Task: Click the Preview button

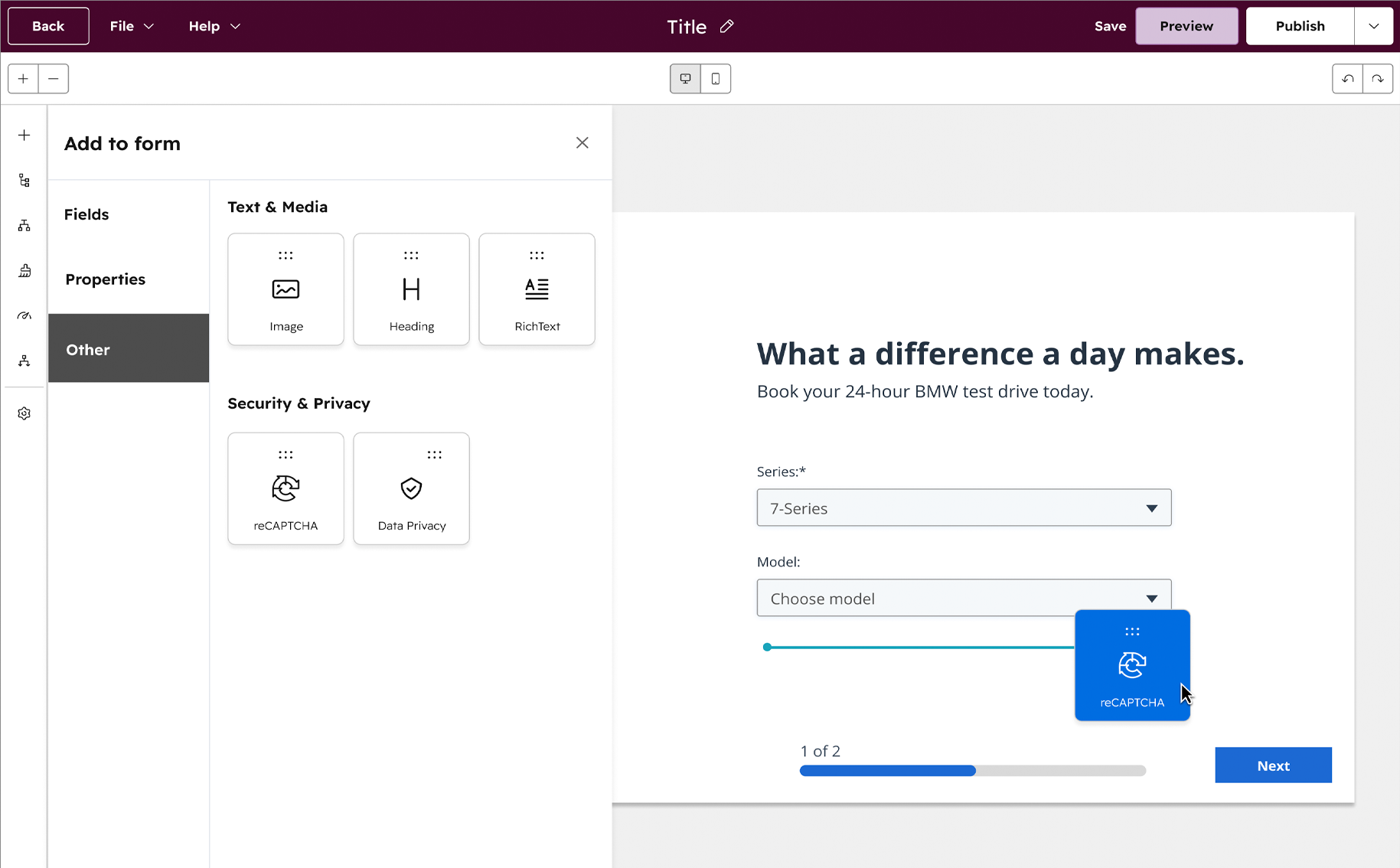Action: [x=1186, y=26]
